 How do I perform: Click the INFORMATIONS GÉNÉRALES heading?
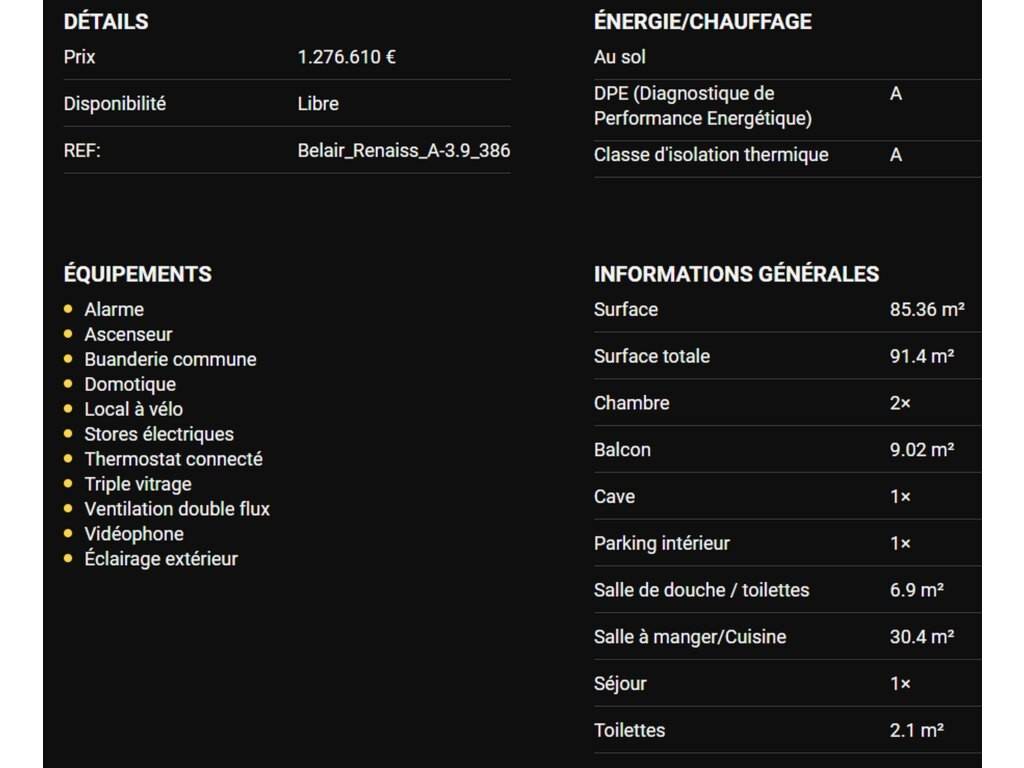tap(736, 274)
